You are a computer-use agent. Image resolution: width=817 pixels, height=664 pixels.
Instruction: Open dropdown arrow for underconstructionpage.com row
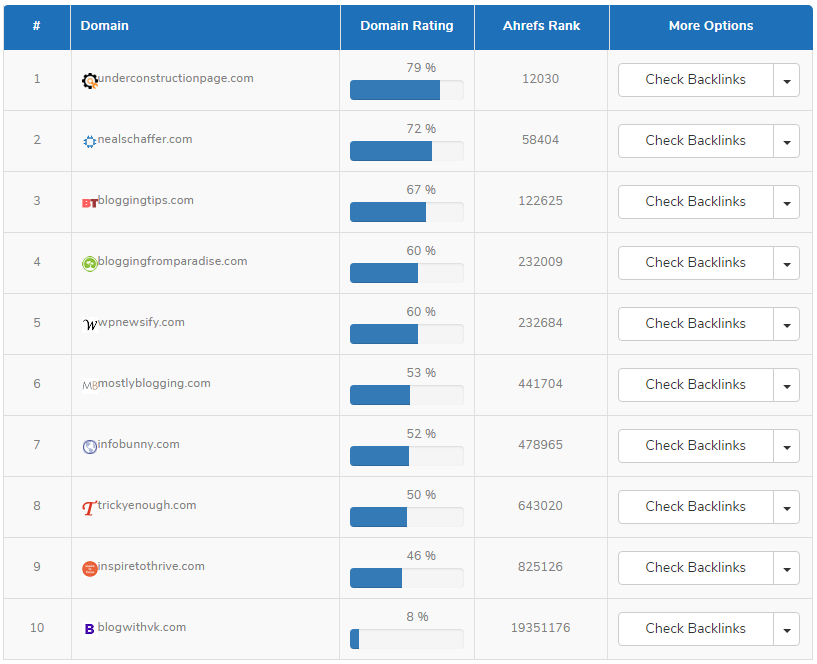click(787, 80)
